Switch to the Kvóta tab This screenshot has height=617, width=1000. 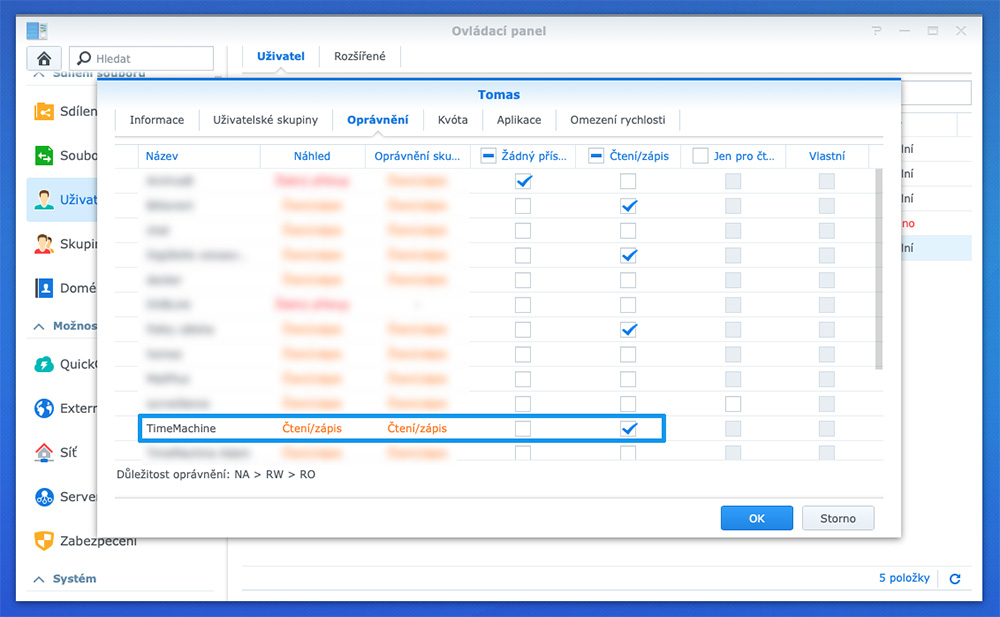(453, 120)
